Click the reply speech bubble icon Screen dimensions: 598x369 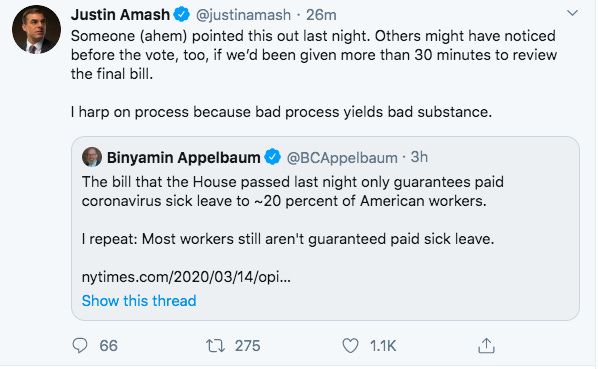(80, 346)
